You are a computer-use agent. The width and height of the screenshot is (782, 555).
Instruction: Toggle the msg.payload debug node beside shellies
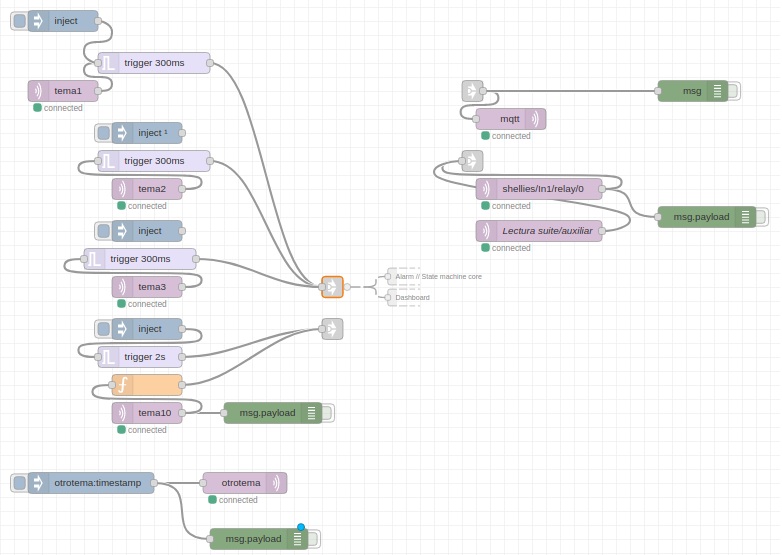tap(761, 217)
